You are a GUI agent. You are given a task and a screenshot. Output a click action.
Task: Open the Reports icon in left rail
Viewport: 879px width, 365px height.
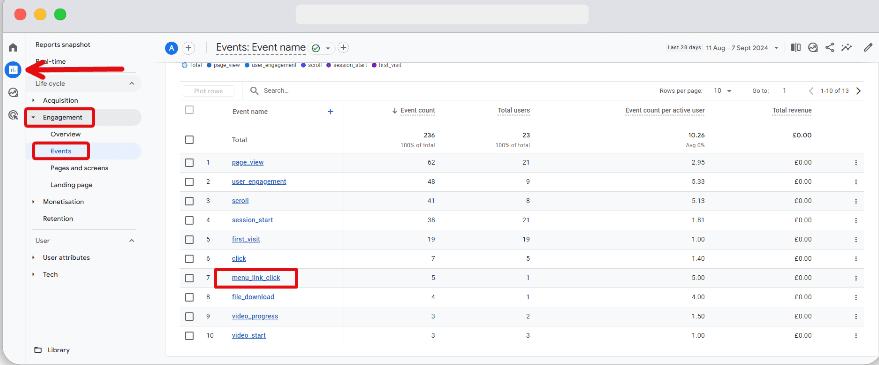(x=13, y=70)
